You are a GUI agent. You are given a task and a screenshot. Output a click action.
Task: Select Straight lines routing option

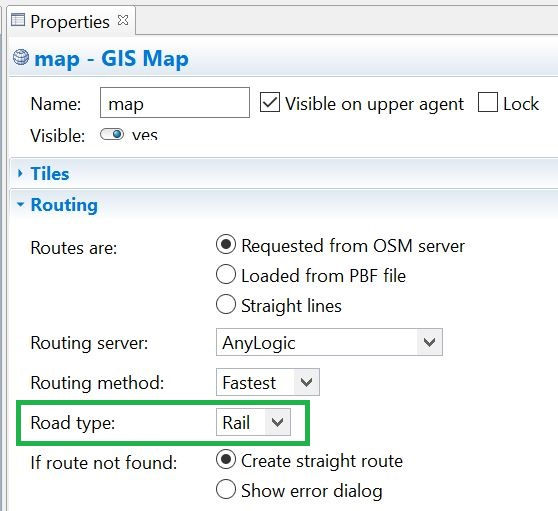point(226,304)
